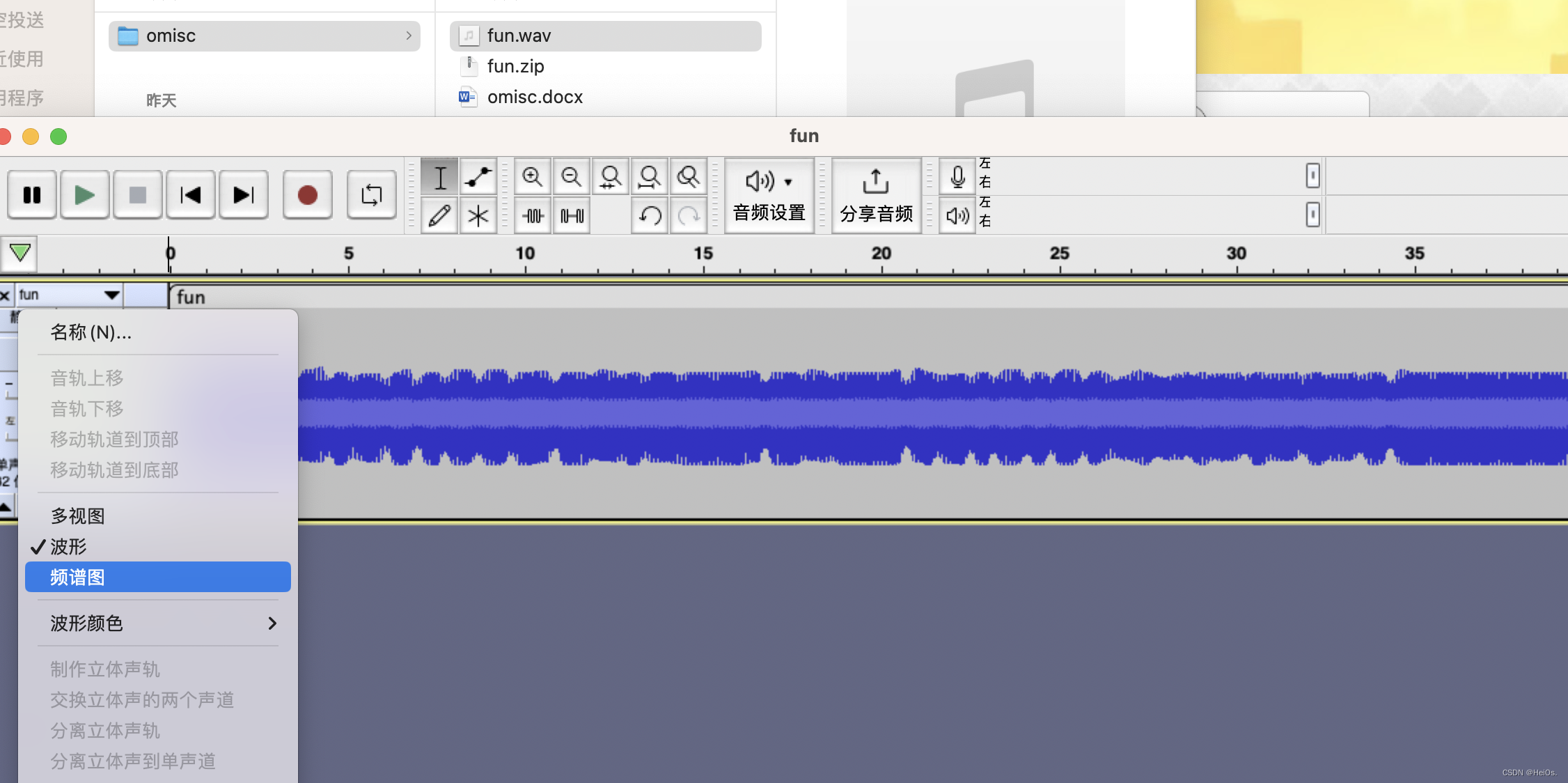
Task: Choose 名称 (N)... menu entry
Action: tap(91, 333)
